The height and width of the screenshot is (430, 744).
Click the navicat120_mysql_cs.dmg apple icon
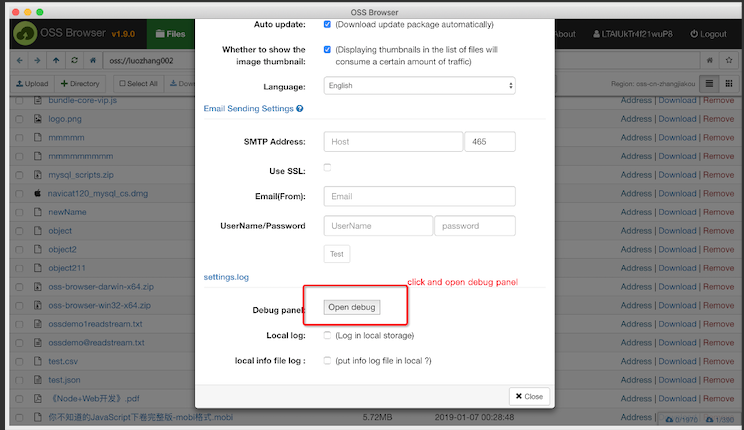tap(38, 193)
